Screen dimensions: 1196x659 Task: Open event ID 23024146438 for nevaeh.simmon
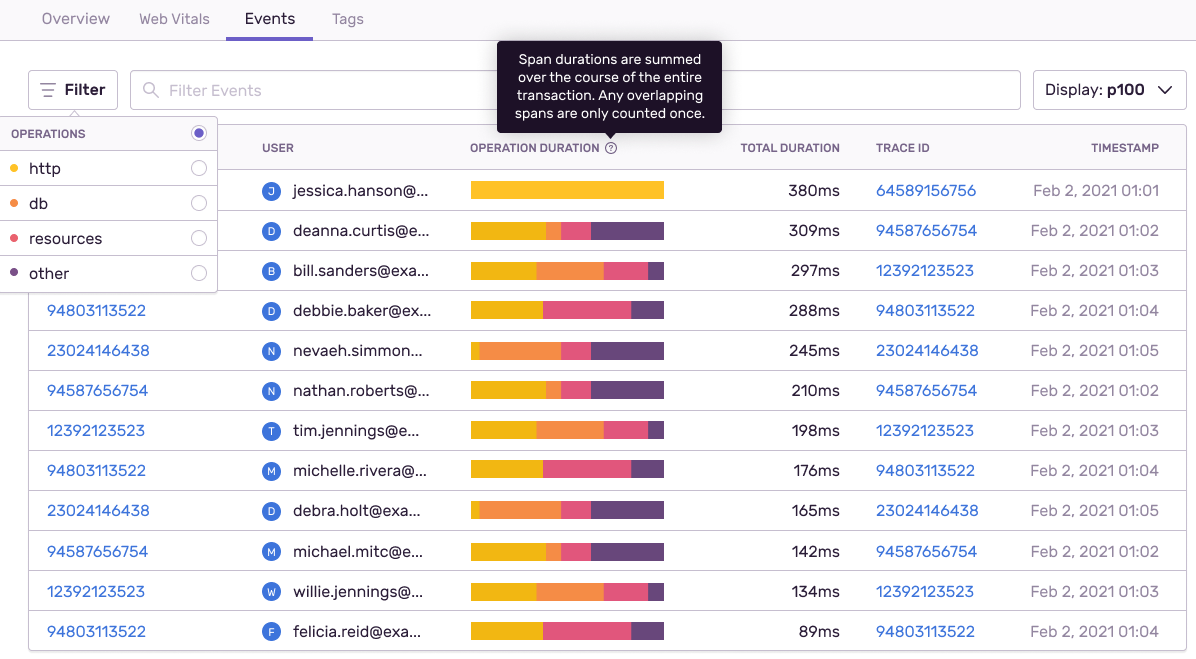[x=98, y=351]
